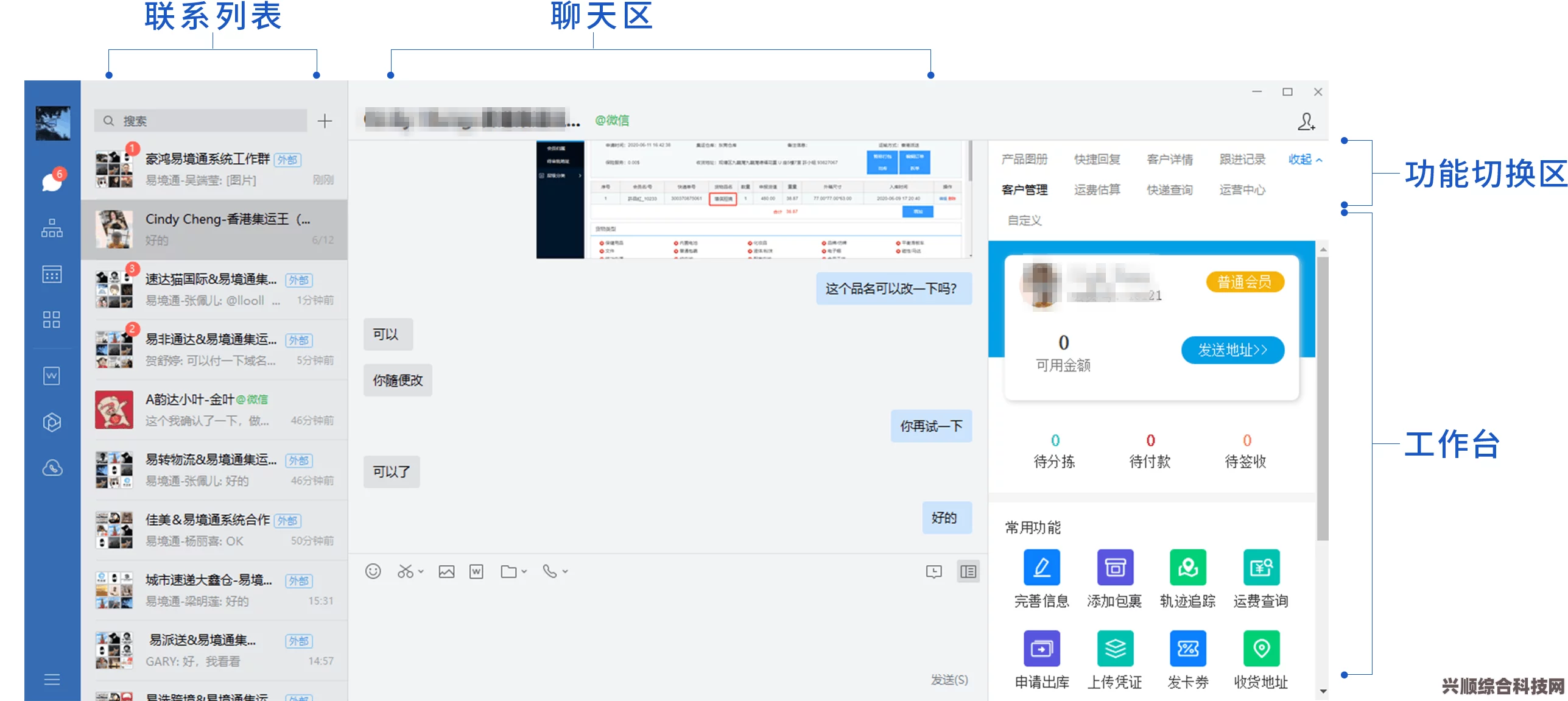This screenshot has width=1568, height=701.
Task: Open the 速达猫国际&易境通集 conversation
Action: [x=214, y=290]
